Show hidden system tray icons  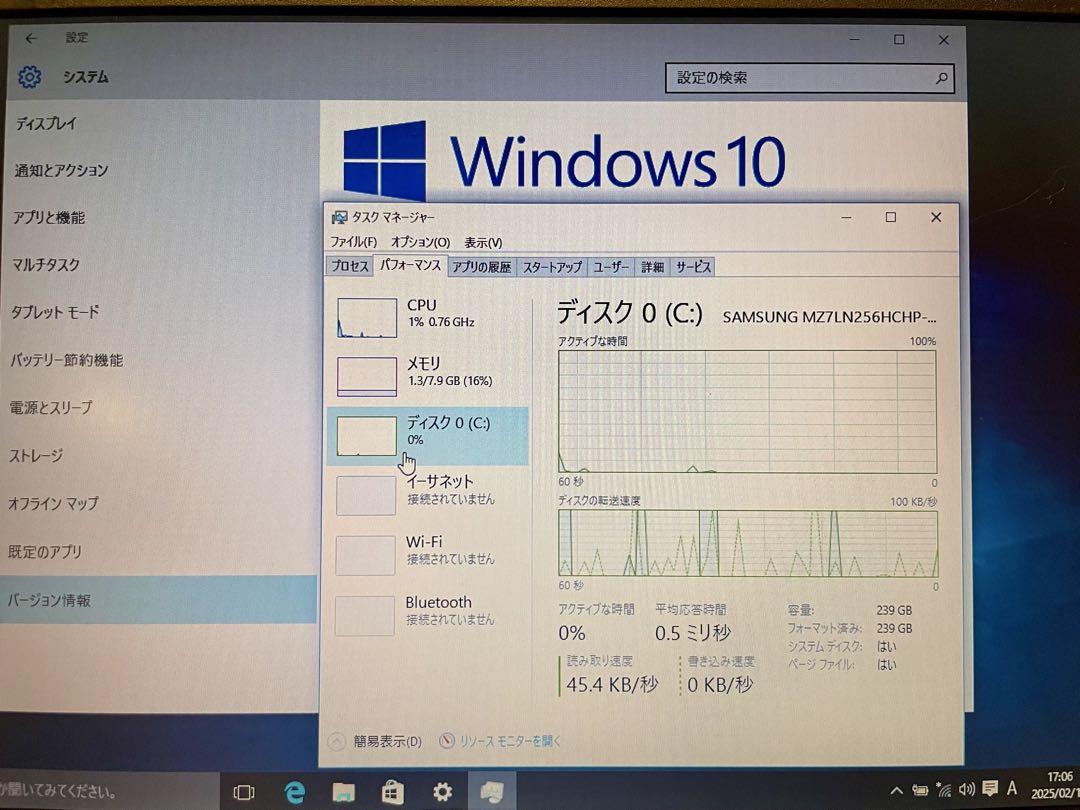point(896,791)
